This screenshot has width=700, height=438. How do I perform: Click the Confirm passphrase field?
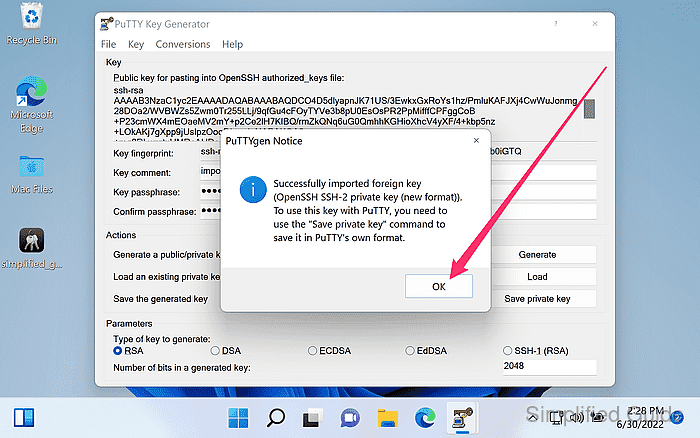398,212
